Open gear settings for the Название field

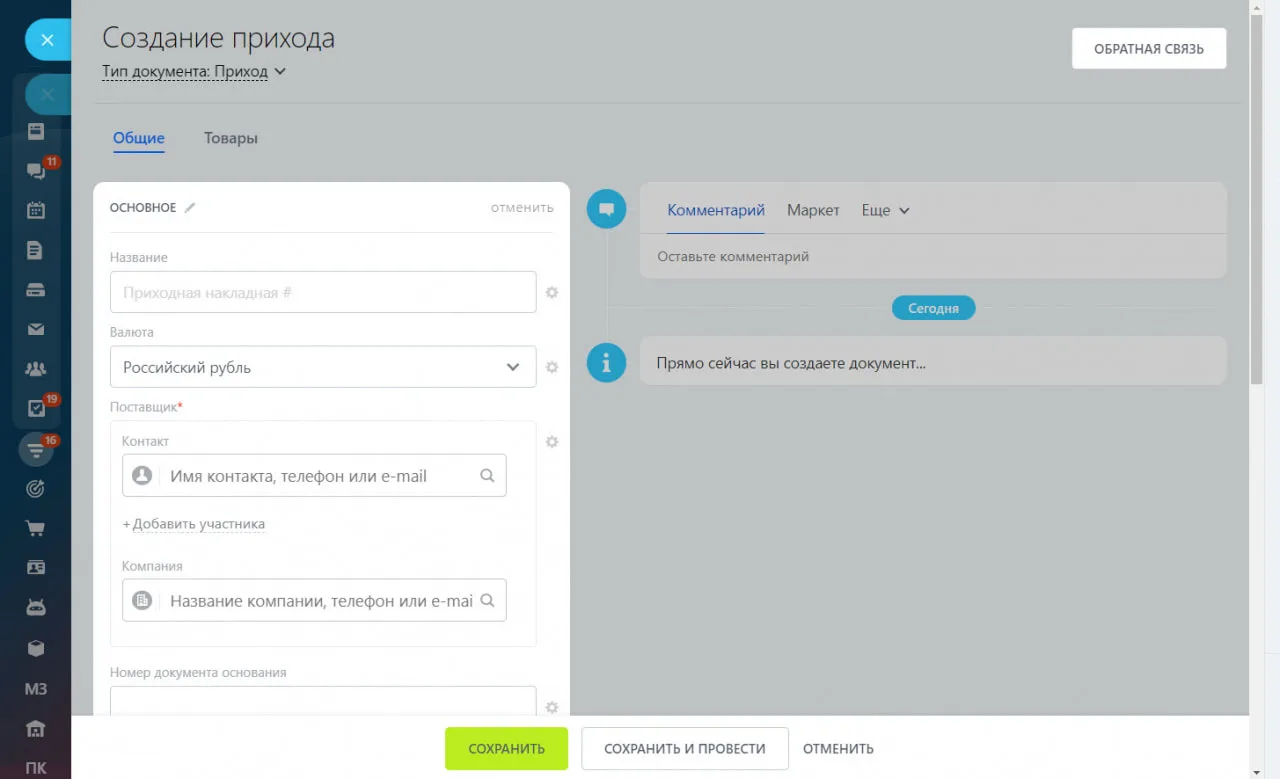(x=551, y=293)
